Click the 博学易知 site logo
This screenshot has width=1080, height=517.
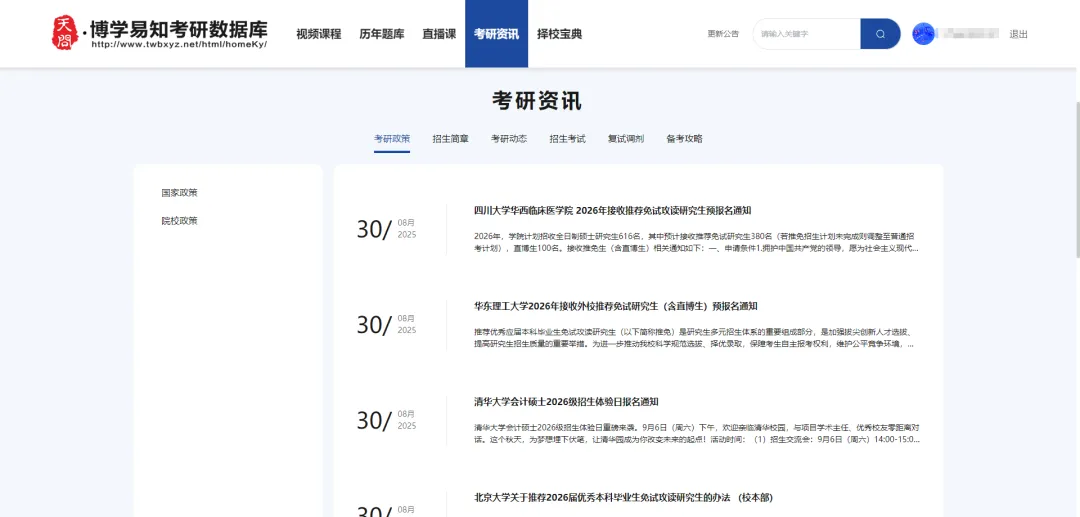[160, 33]
